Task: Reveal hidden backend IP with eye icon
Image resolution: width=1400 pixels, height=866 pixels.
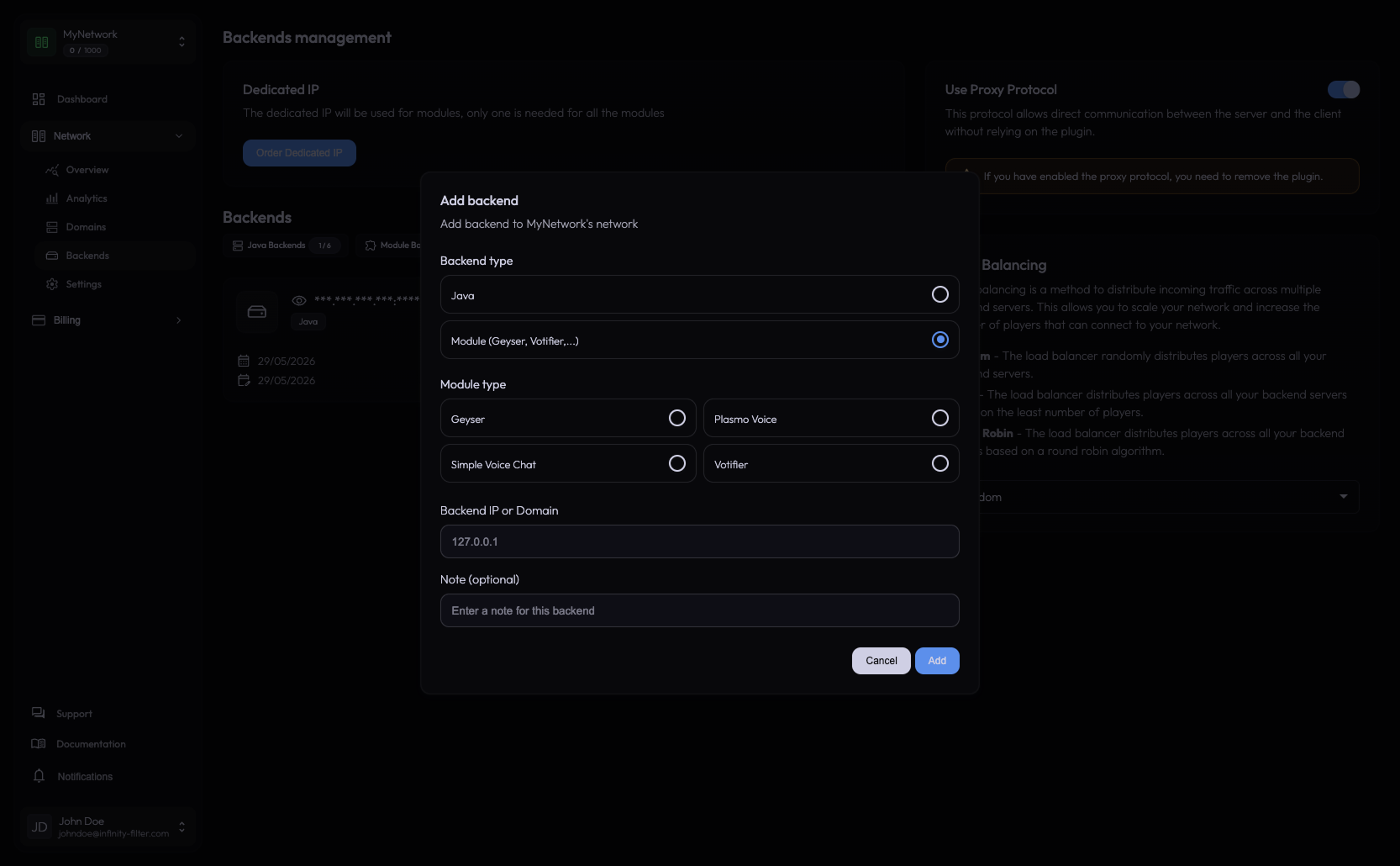Action: tap(298, 300)
